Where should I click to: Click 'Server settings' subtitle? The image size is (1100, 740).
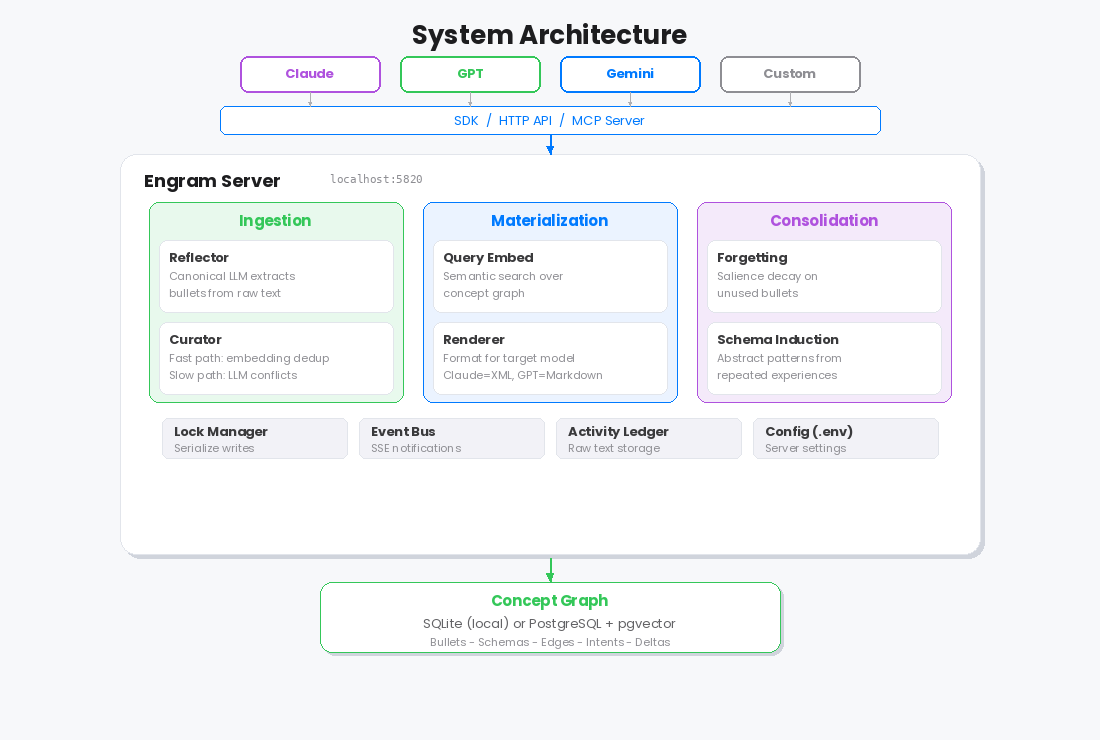click(x=805, y=448)
